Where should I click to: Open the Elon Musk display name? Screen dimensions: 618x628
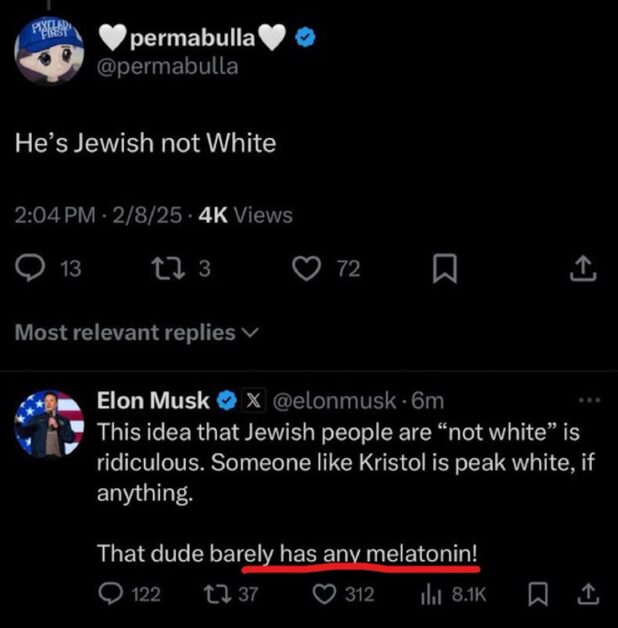[152, 401]
